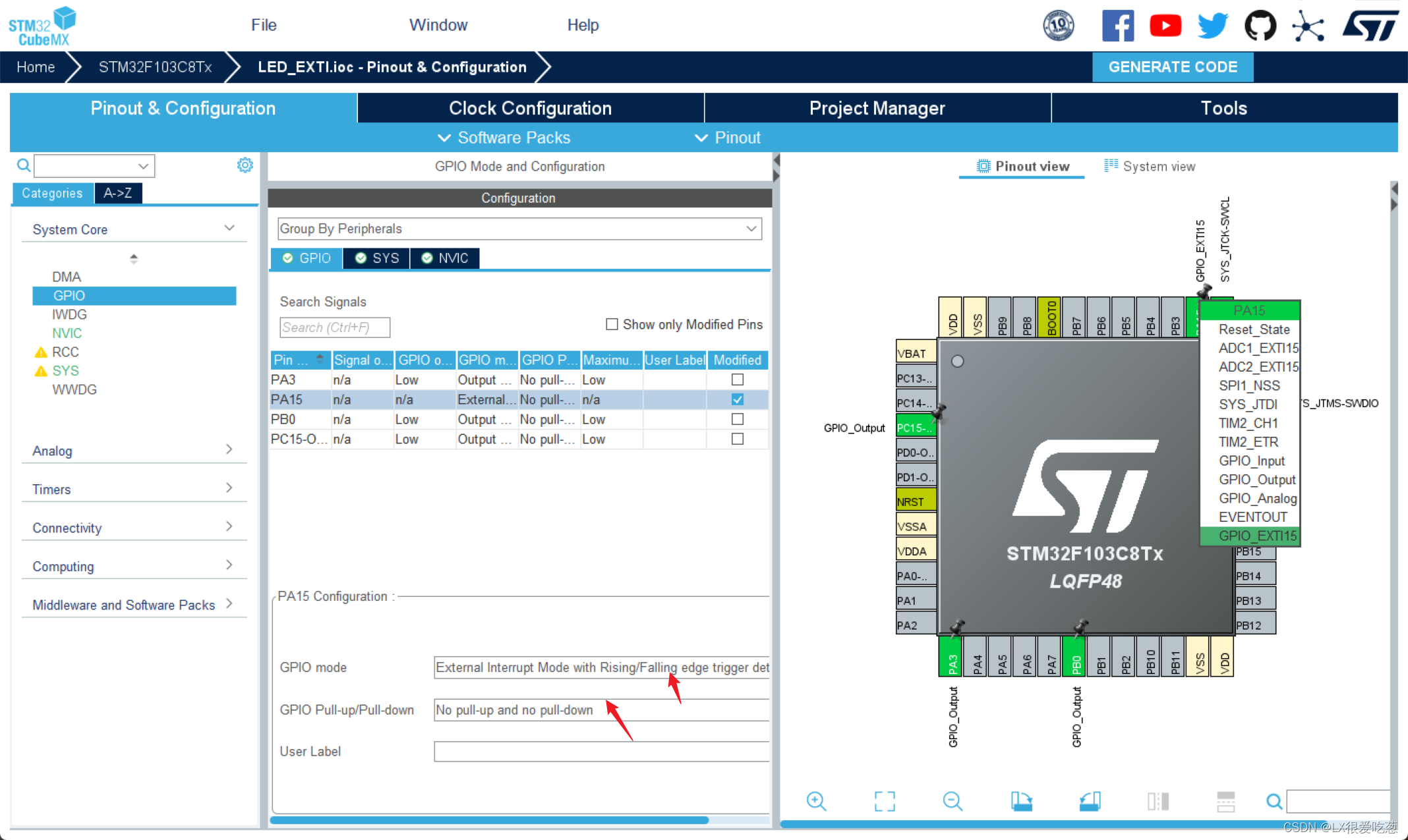Click the Search Signals input field
Viewport: 1408px width, 840px height.
pyautogui.click(x=335, y=327)
